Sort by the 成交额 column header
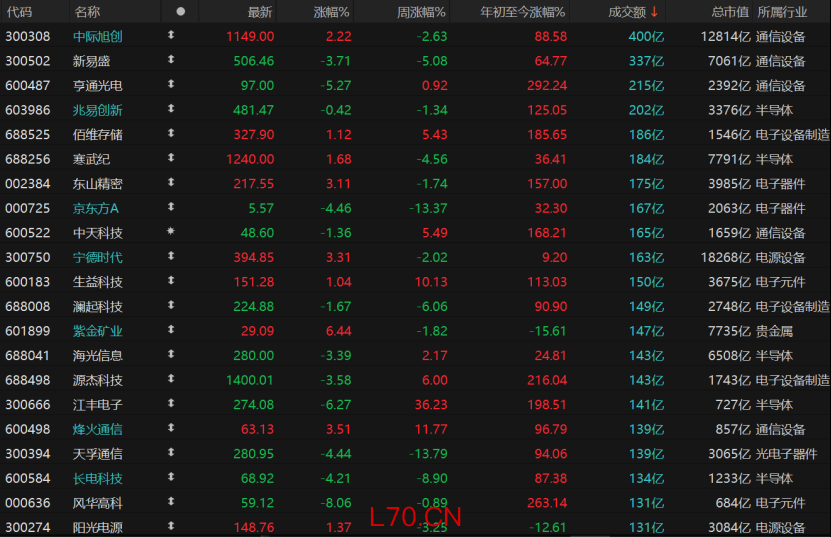831x537 pixels. pyautogui.click(x=632, y=12)
